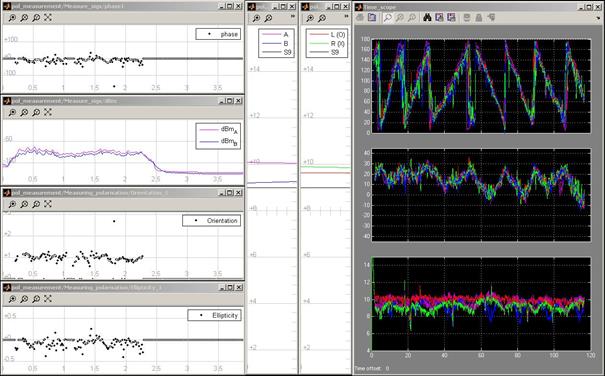This screenshot has height=376, width=605.
Task: Select the Orientation legend box
Action: [x=211, y=221]
